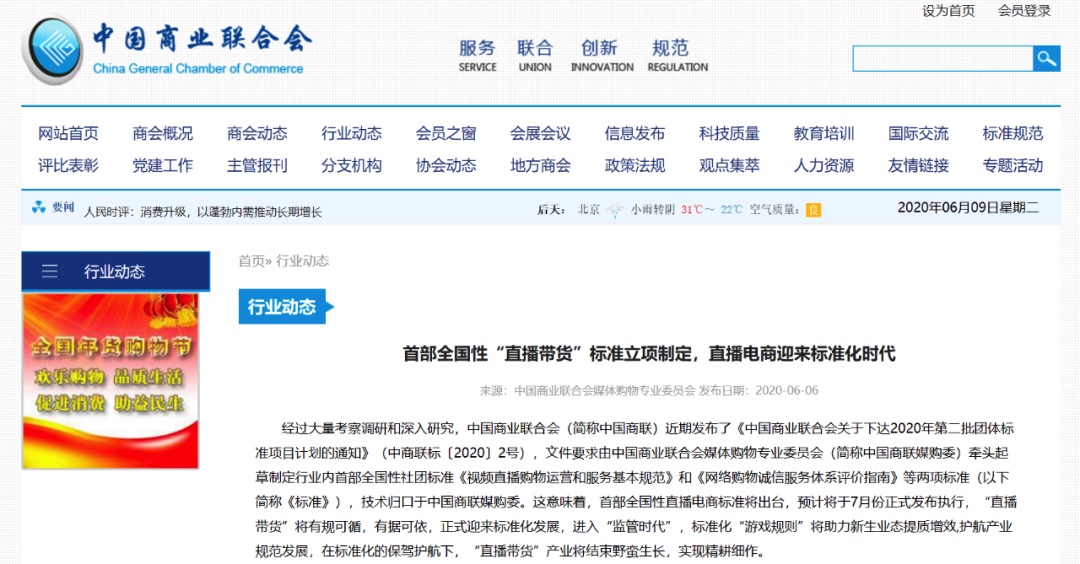The width and height of the screenshot is (1080, 564).
Task: Click the 会员登录 link
Action: (x=1024, y=11)
